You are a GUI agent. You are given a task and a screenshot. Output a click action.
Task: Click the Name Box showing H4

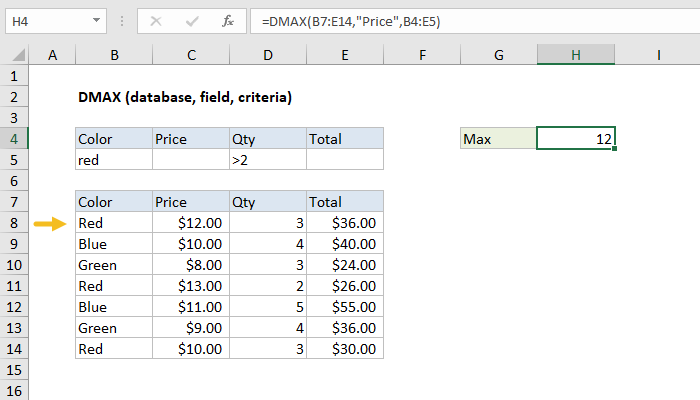click(56, 21)
